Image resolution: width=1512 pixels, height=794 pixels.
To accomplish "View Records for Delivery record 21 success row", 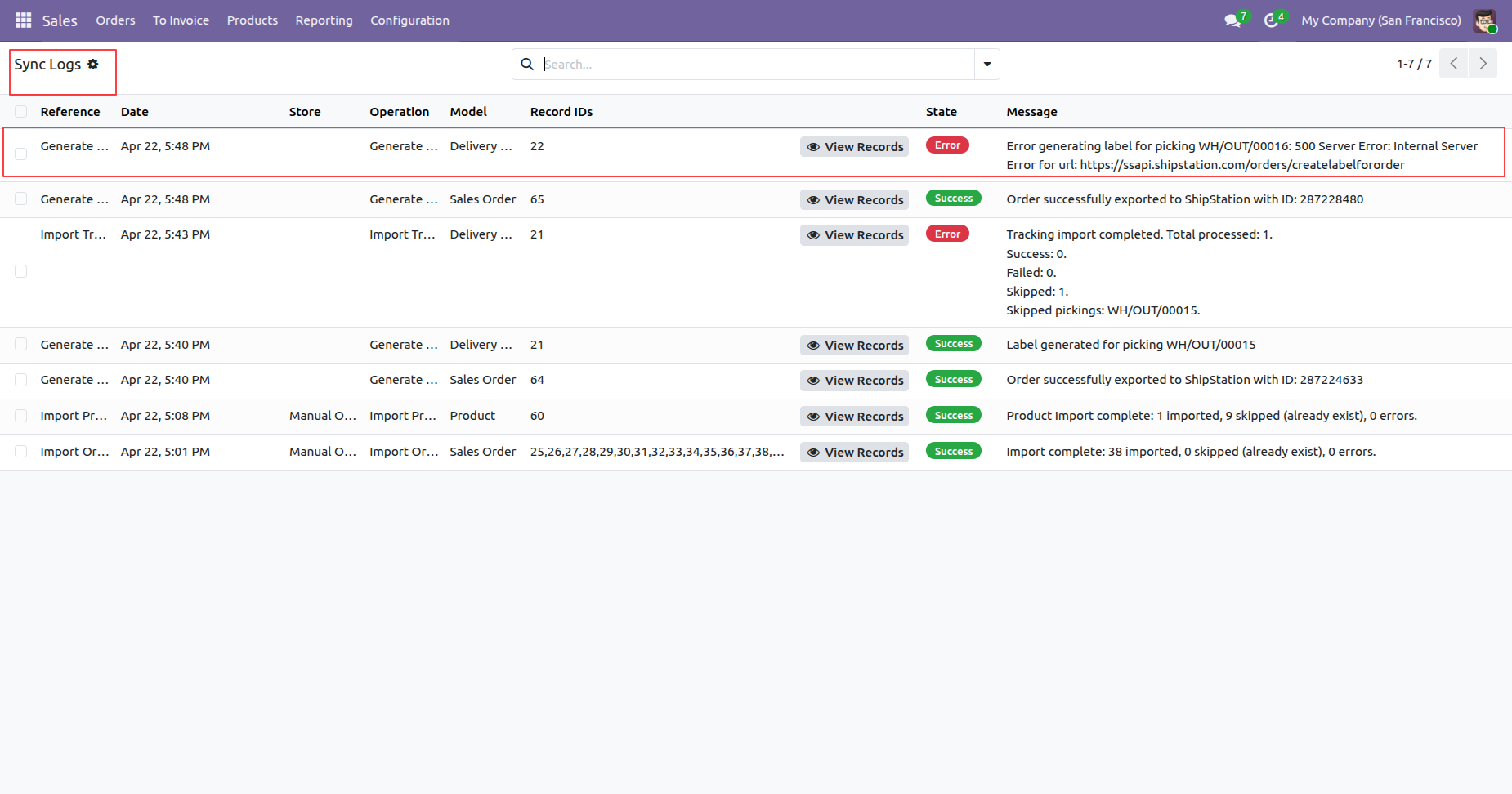I will 855,346.
